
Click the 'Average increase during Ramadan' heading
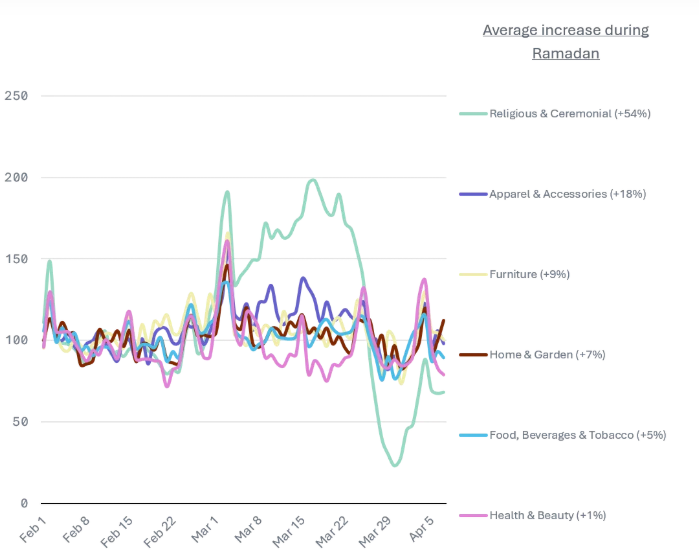(565, 41)
